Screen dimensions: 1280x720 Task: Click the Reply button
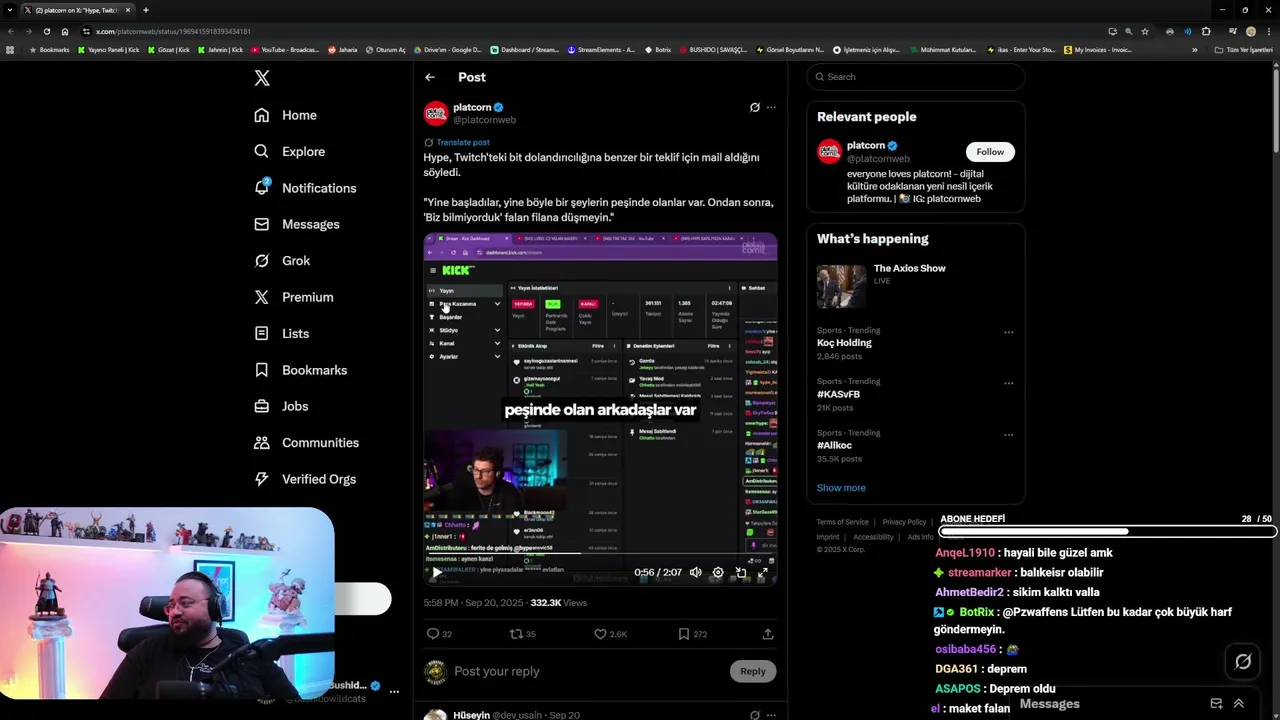pos(753,671)
